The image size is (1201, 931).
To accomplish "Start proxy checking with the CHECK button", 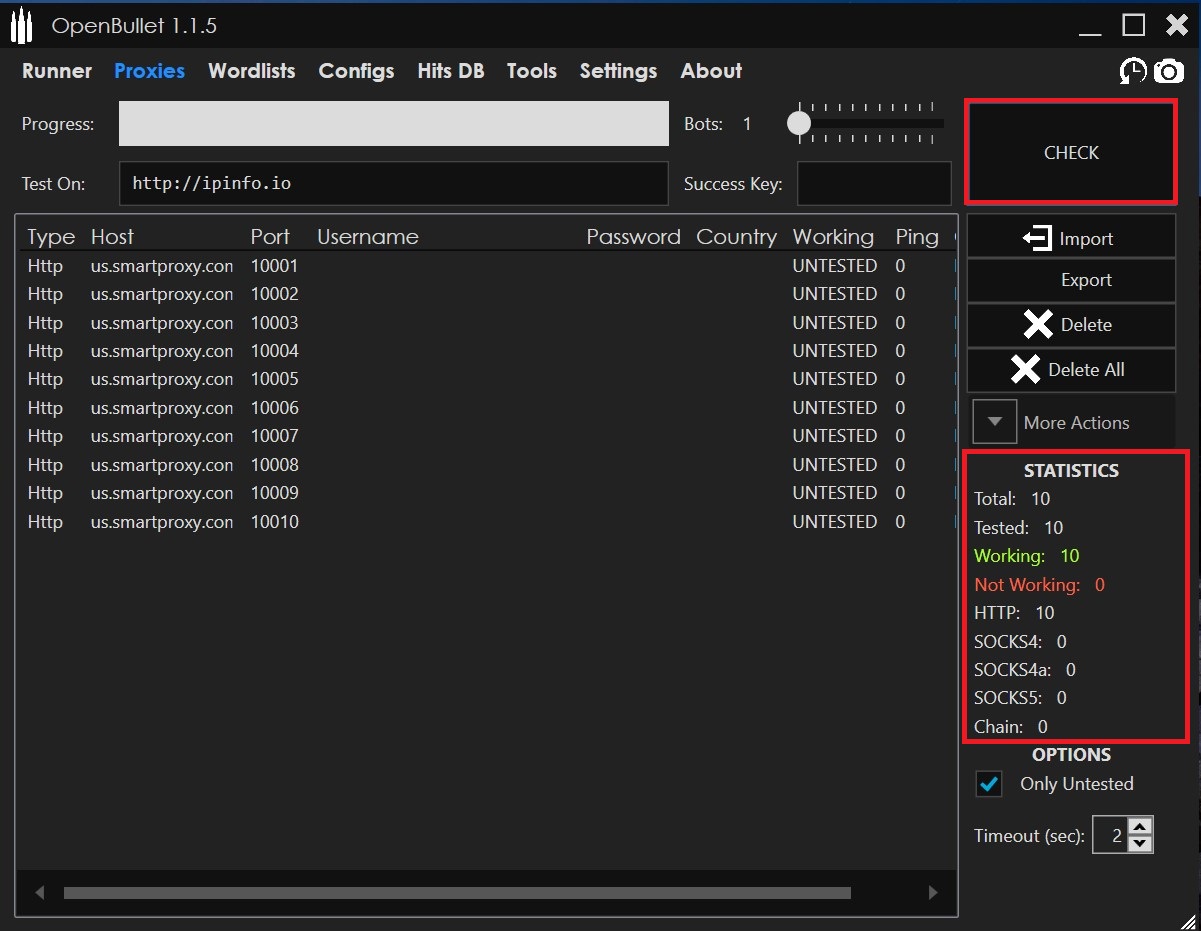I will click(1071, 152).
